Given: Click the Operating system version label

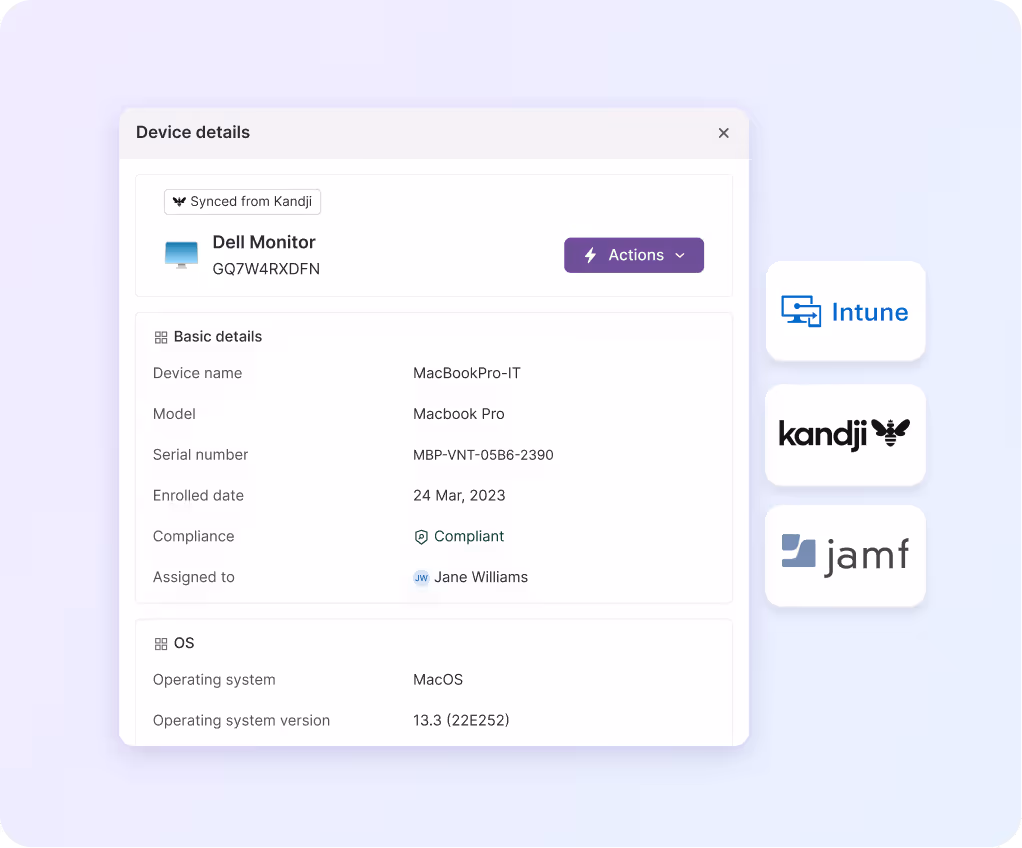Looking at the screenshot, I should point(241,720).
